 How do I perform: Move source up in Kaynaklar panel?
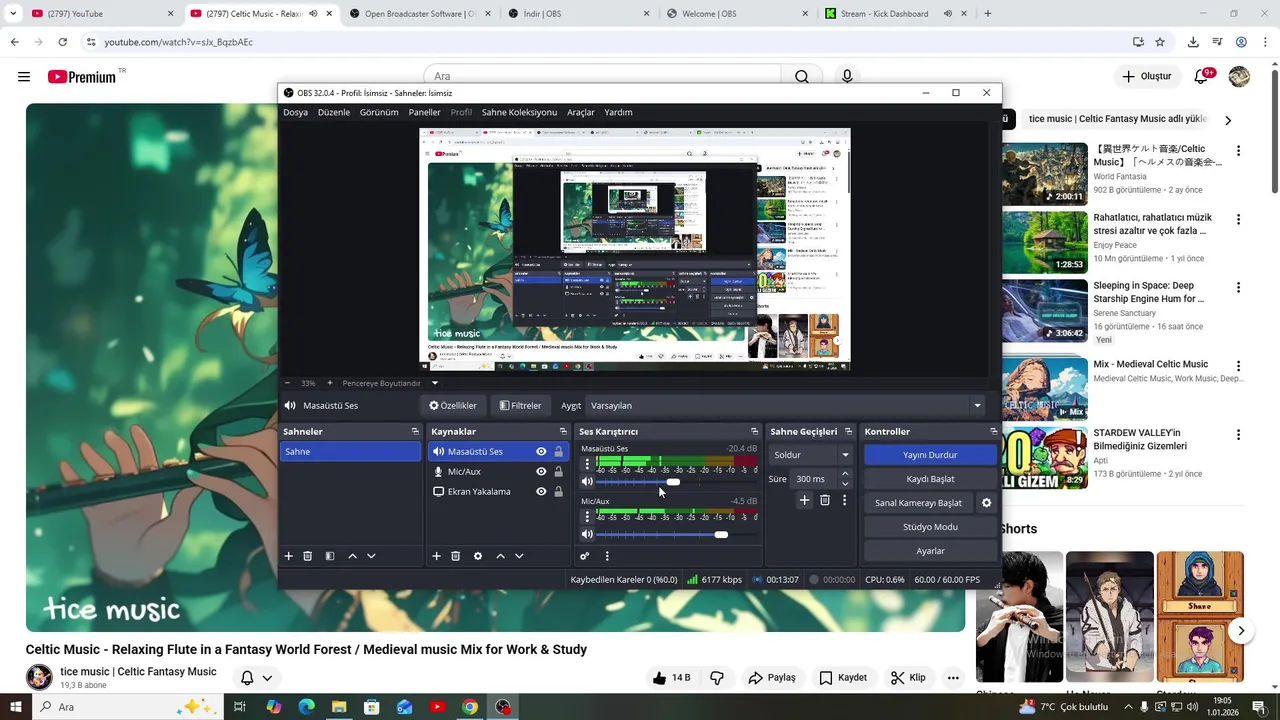point(500,556)
